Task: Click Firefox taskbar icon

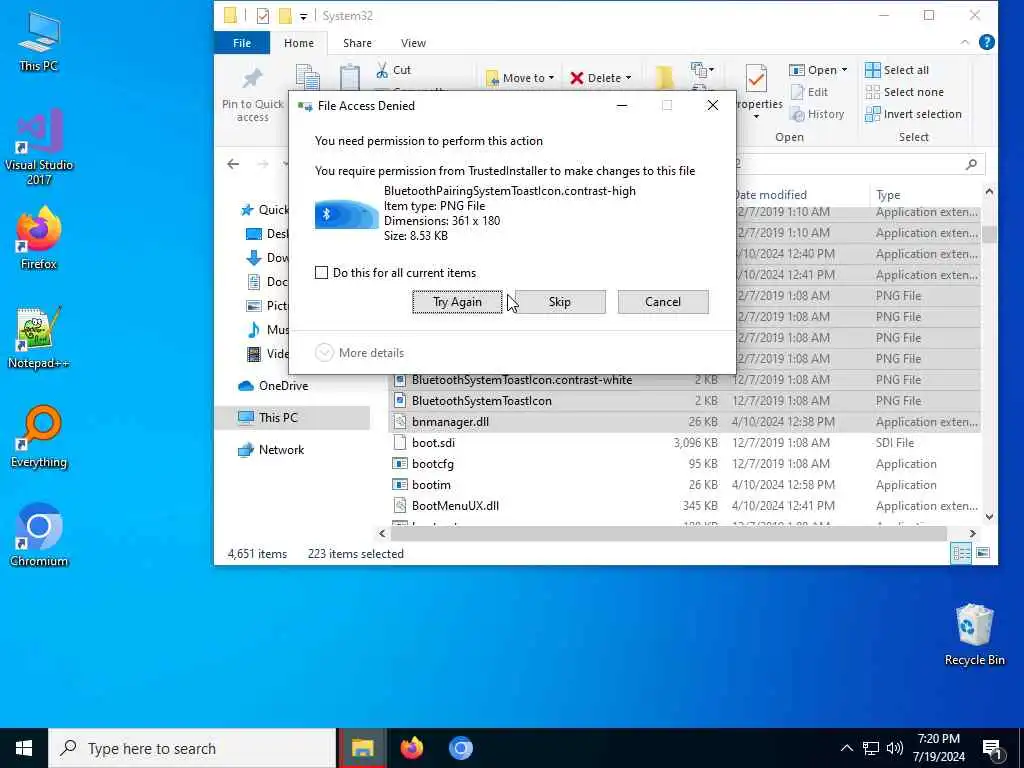Action: 411,748
